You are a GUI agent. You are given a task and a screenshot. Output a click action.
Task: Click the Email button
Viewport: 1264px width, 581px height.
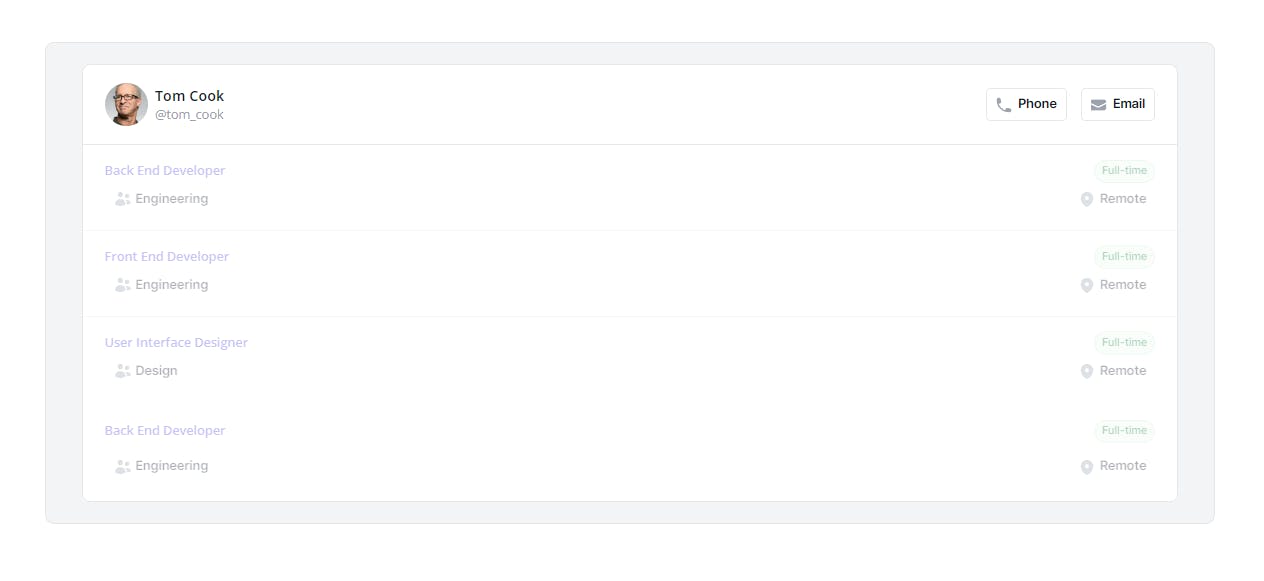[x=1118, y=104]
